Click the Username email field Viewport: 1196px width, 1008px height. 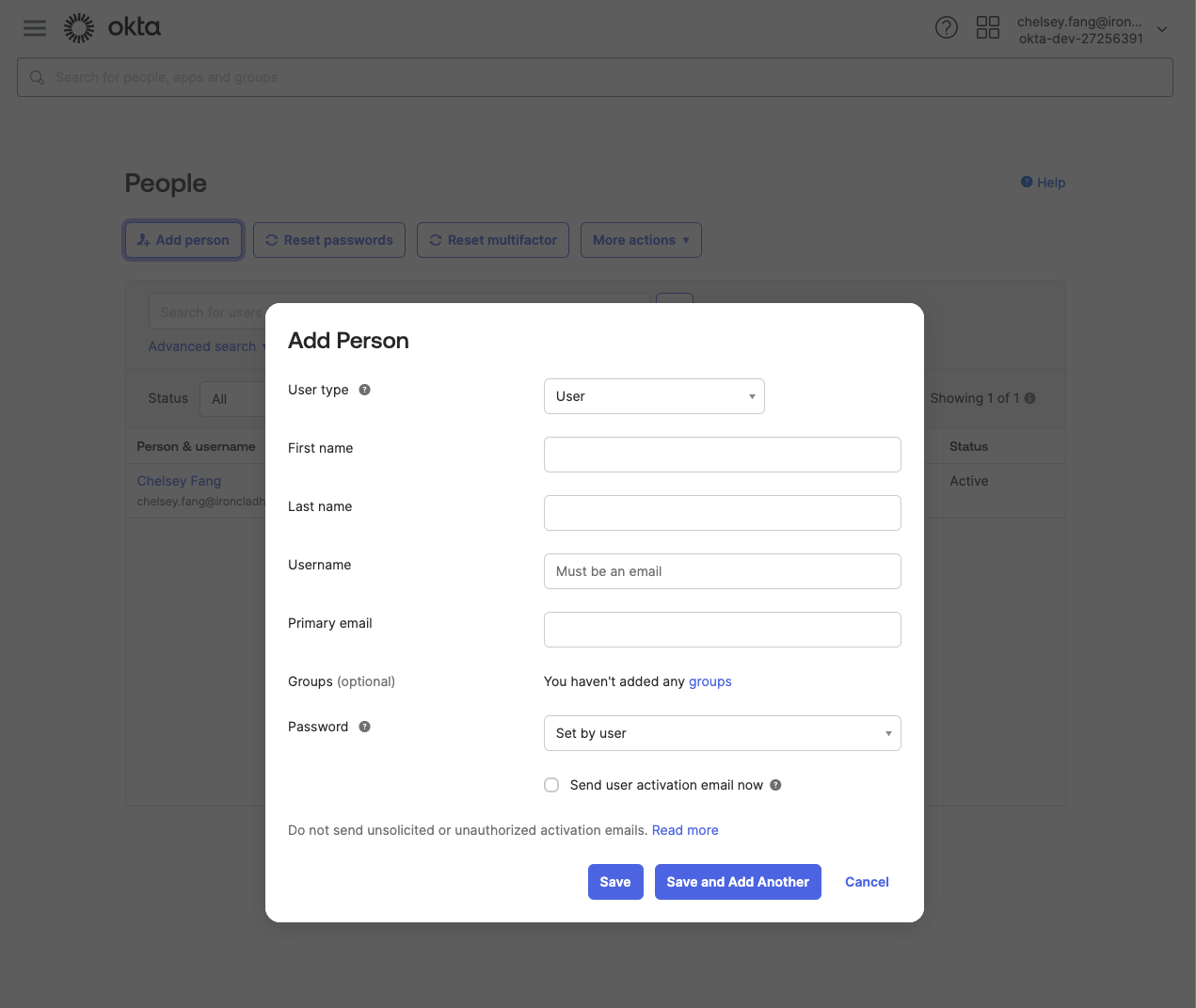coord(723,571)
